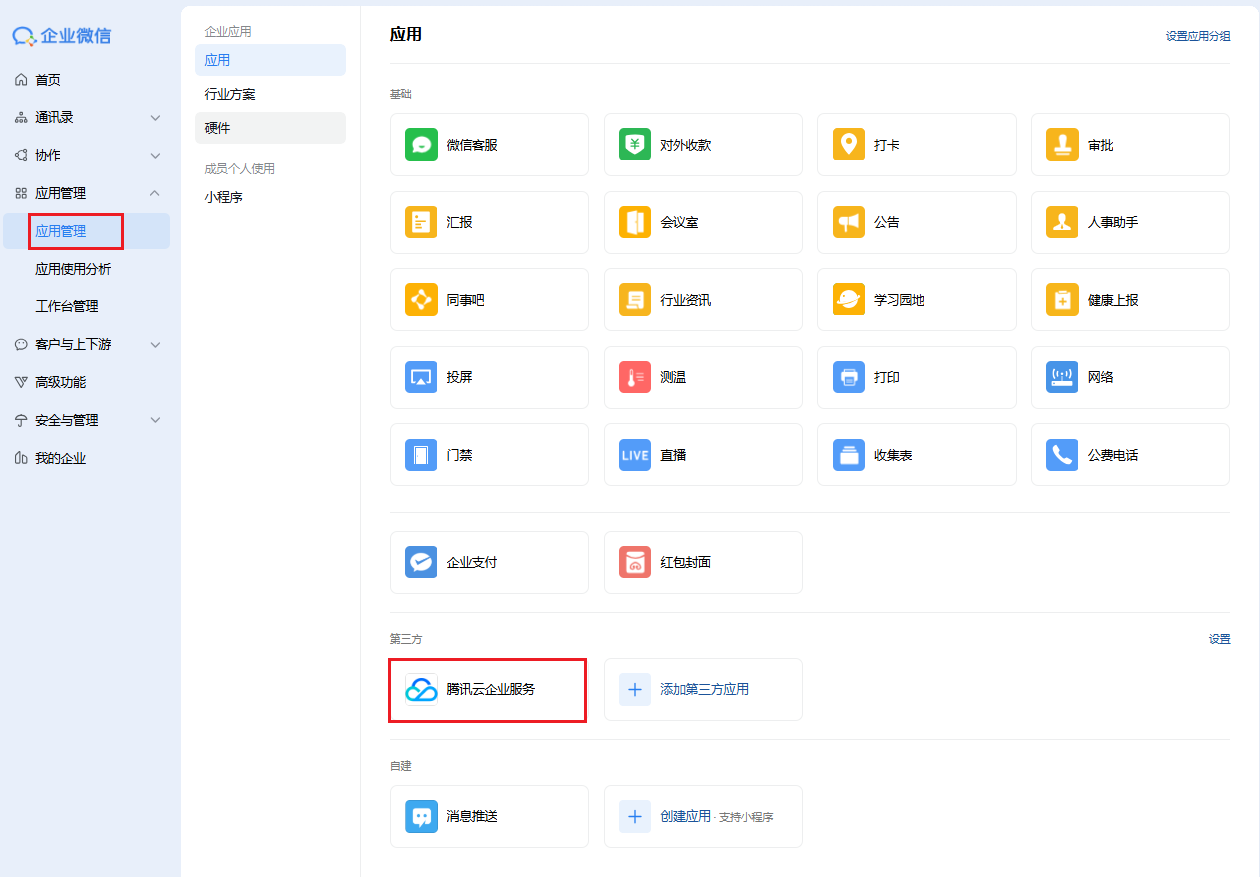Select the 审批 stamp icon
This screenshot has width=1260, height=877.
pos(1062,144)
